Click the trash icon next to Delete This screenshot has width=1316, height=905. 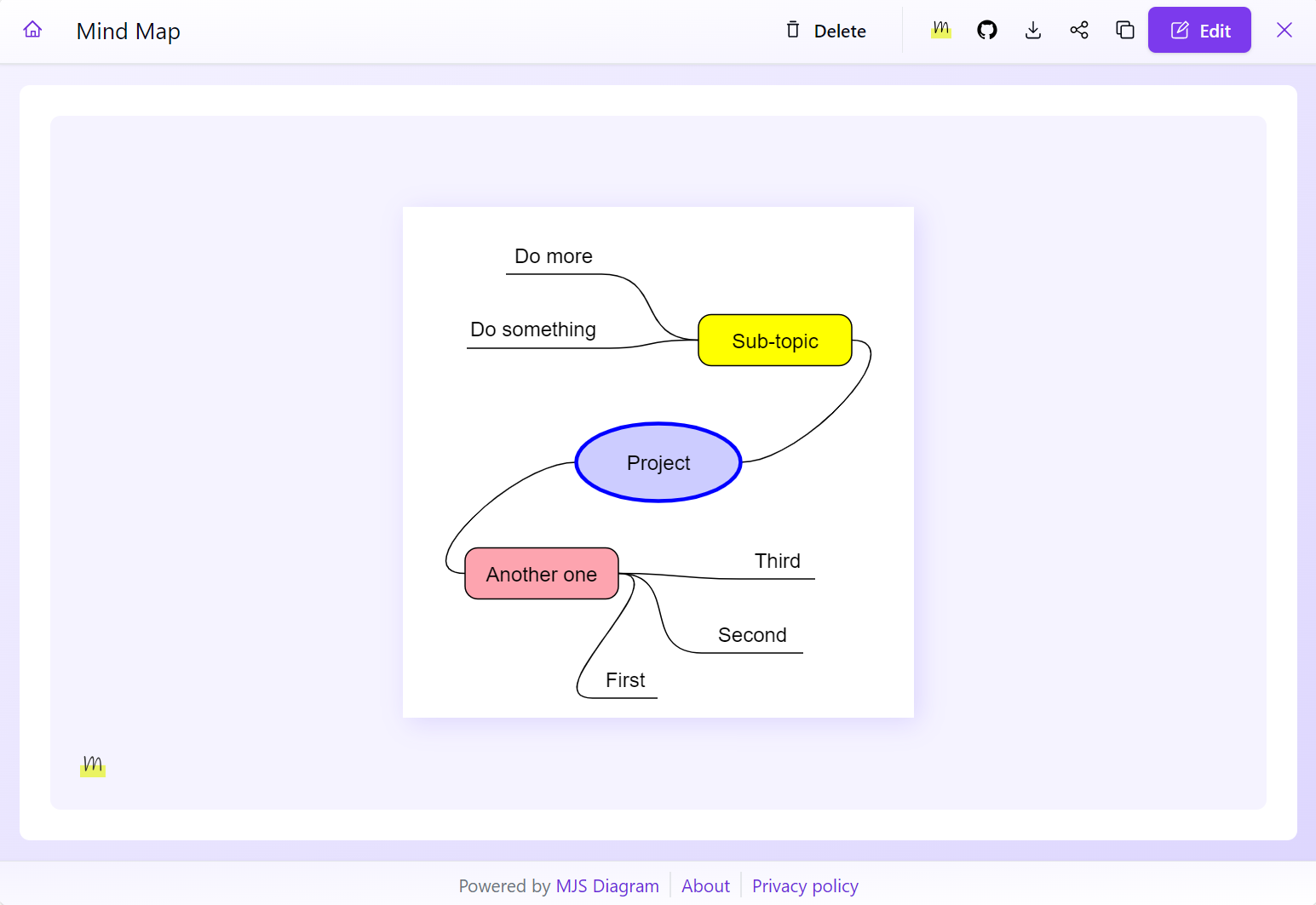click(x=793, y=30)
